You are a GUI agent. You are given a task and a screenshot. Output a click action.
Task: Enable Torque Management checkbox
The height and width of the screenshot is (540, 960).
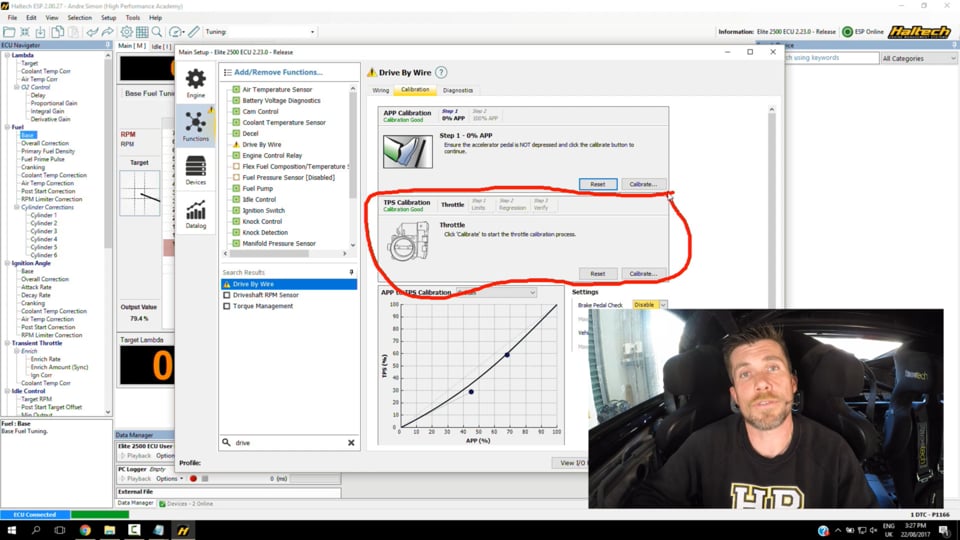(227, 306)
